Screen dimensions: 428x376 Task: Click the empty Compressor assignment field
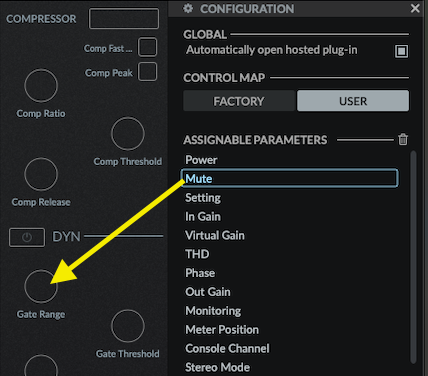(x=124, y=19)
